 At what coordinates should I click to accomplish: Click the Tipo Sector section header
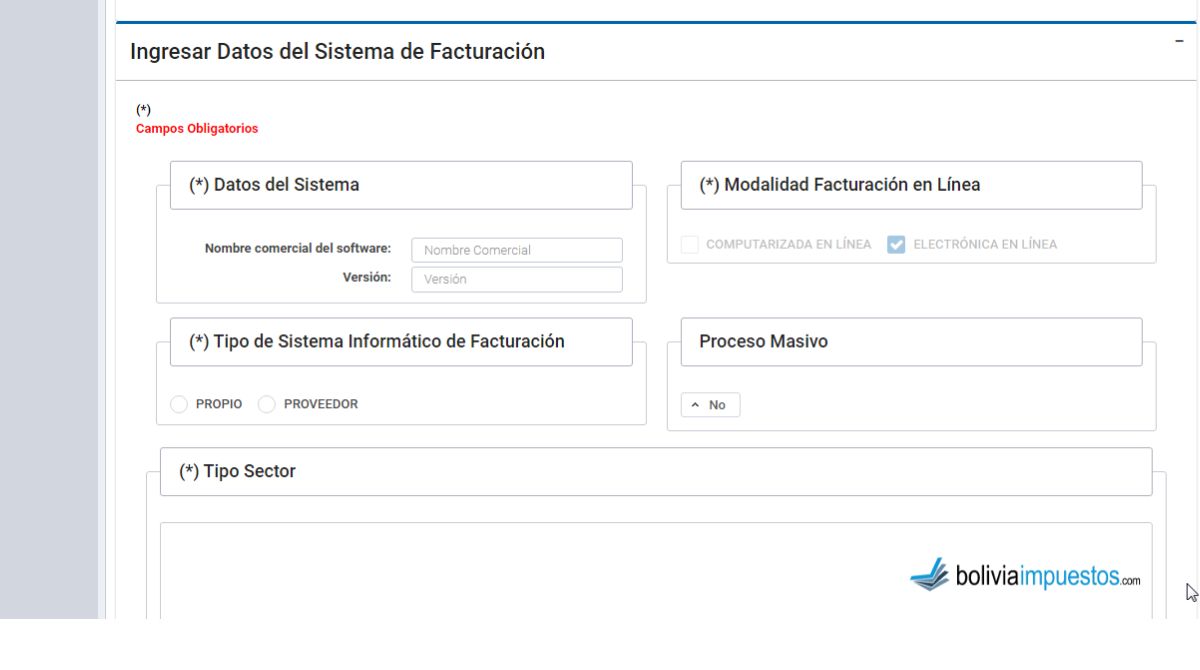[655, 472]
